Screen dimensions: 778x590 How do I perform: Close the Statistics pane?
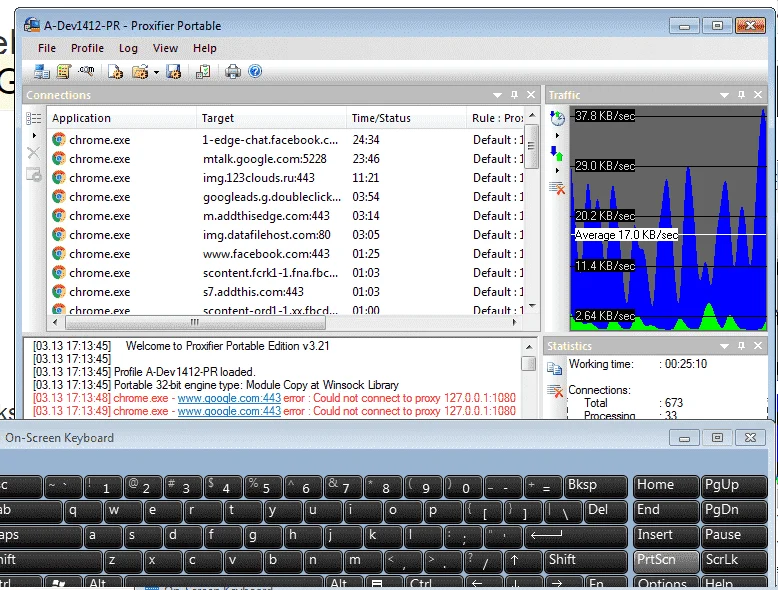pos(758,346)
